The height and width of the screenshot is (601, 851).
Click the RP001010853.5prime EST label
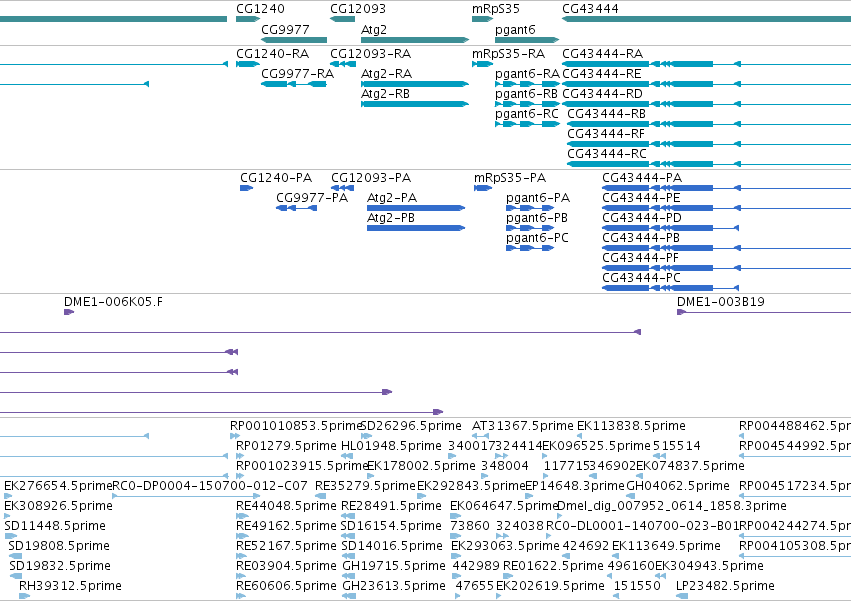point(296,426)
